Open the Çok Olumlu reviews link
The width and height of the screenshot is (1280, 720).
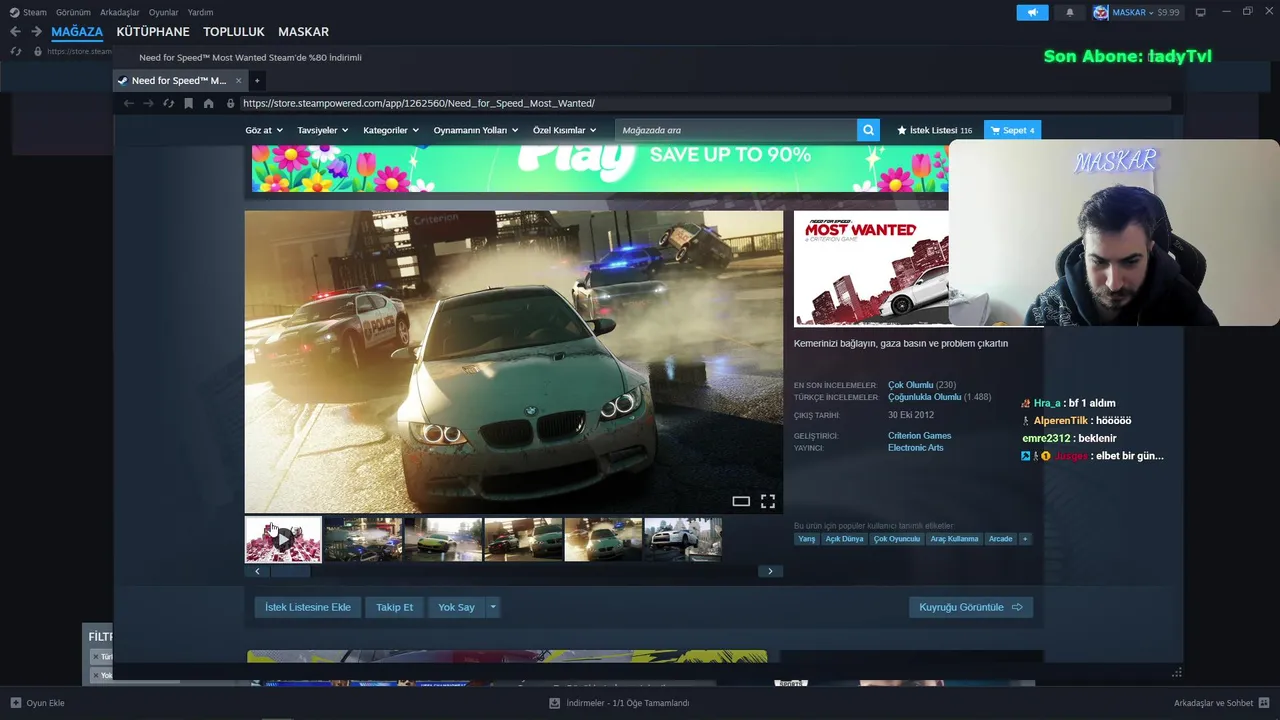pos(910,385)
